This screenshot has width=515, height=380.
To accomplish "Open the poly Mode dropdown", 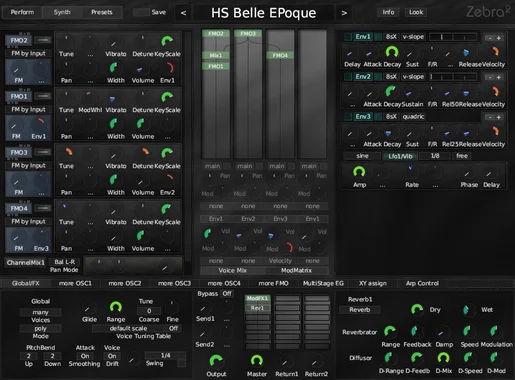I will pyautogui.click(x=40, y=328).
